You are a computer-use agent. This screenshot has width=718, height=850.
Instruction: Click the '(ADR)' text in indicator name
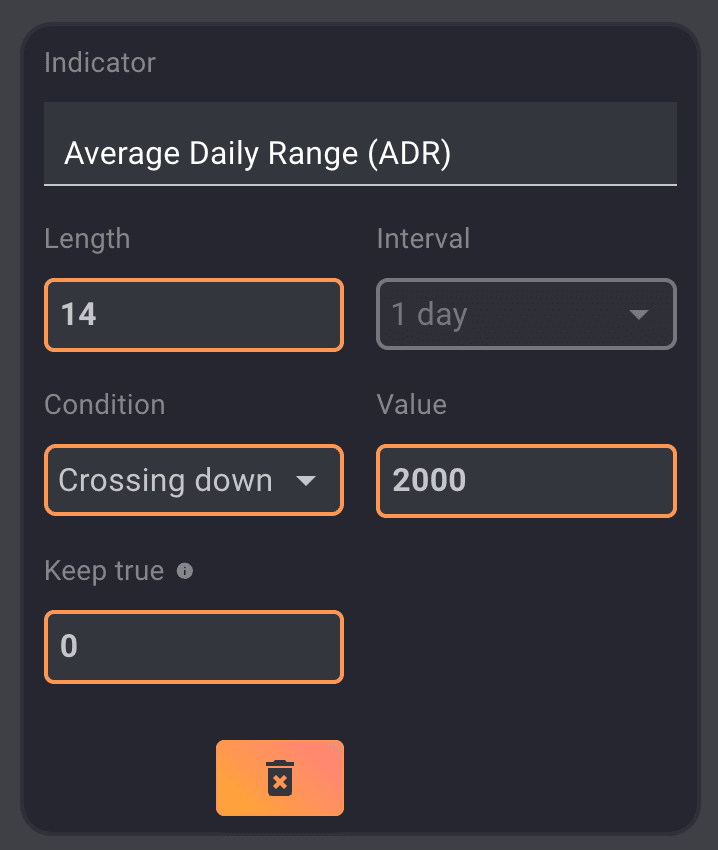point(408,154)
